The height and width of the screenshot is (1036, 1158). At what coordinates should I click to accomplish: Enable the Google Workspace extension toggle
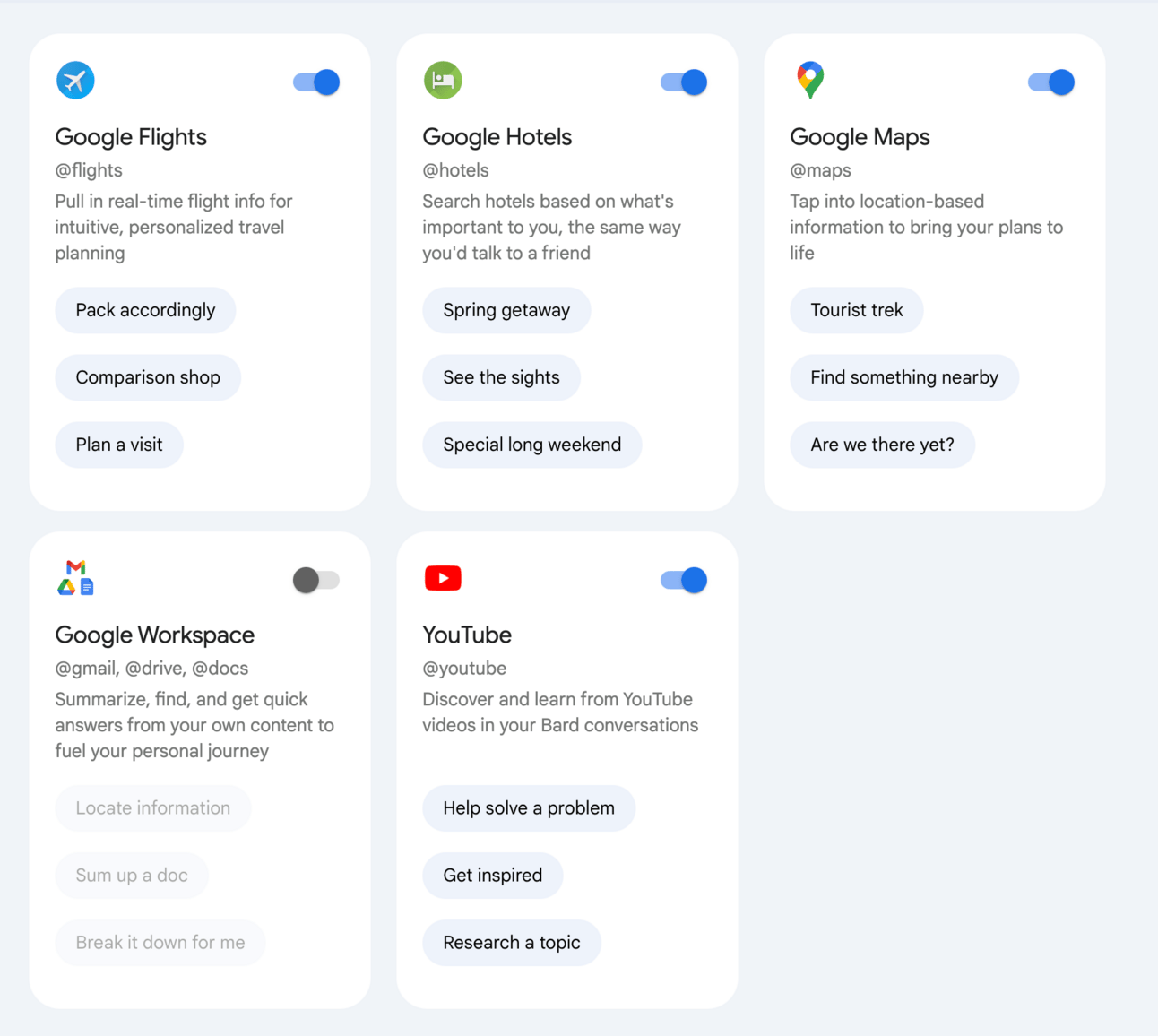(x=316, y=580)
